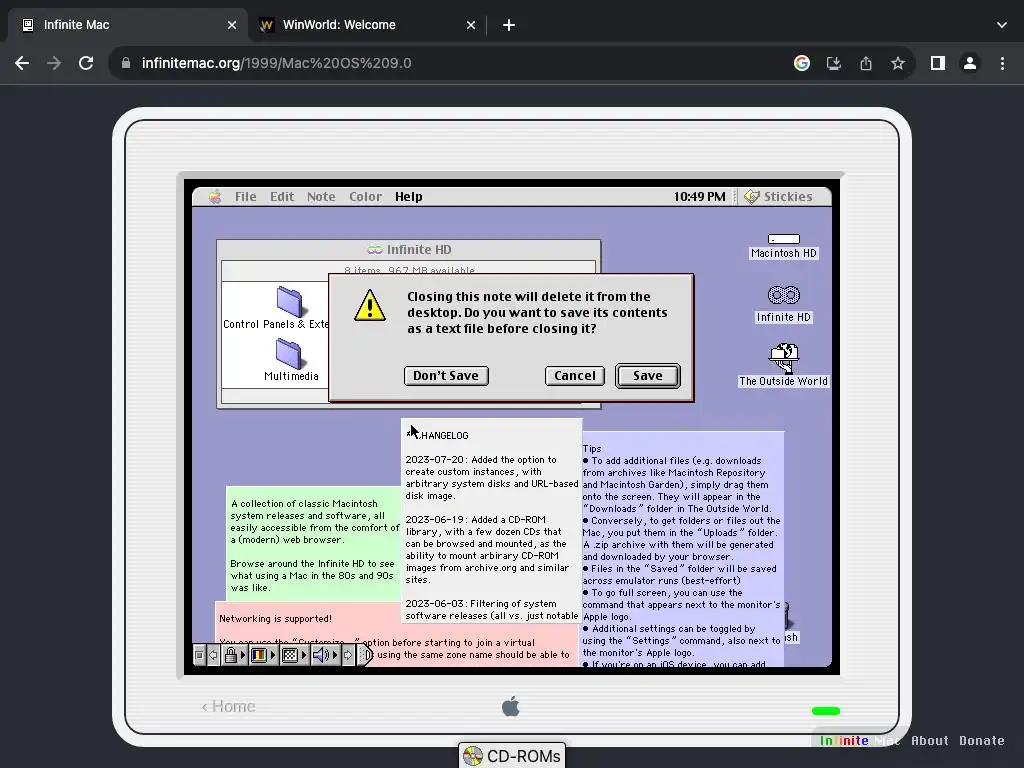
Task: Open the Donate link
Action: (x=982, y=741)
